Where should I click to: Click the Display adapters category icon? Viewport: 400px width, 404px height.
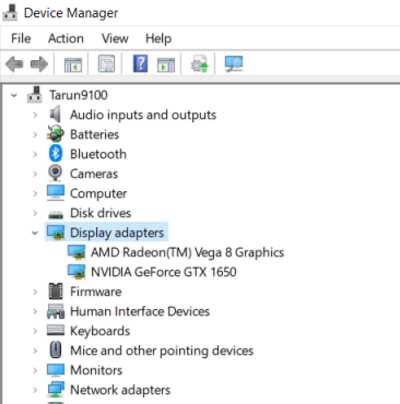(x=56, y=232)
